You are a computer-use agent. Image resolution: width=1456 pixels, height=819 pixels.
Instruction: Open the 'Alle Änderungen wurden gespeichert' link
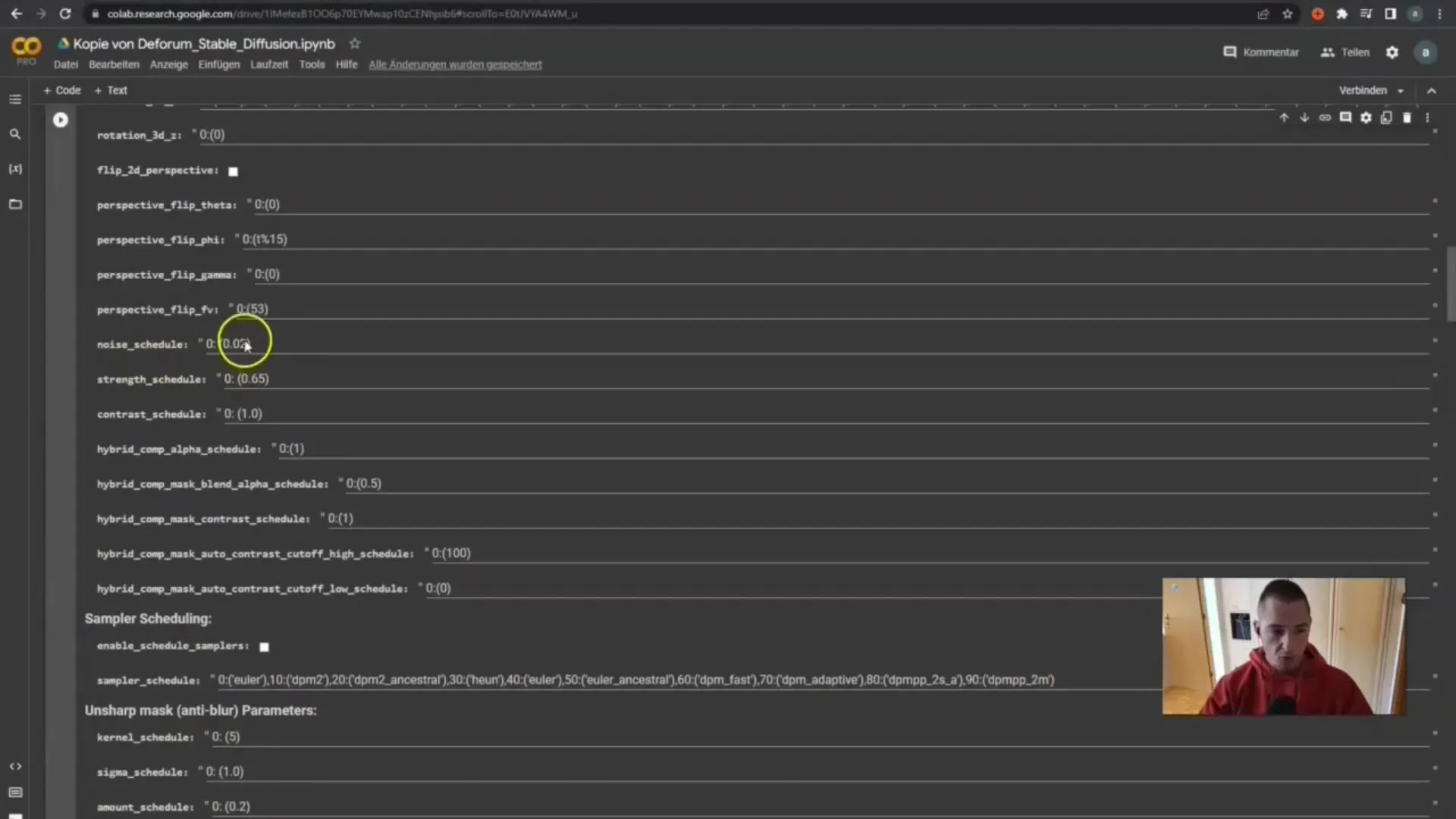coord(455,64)
